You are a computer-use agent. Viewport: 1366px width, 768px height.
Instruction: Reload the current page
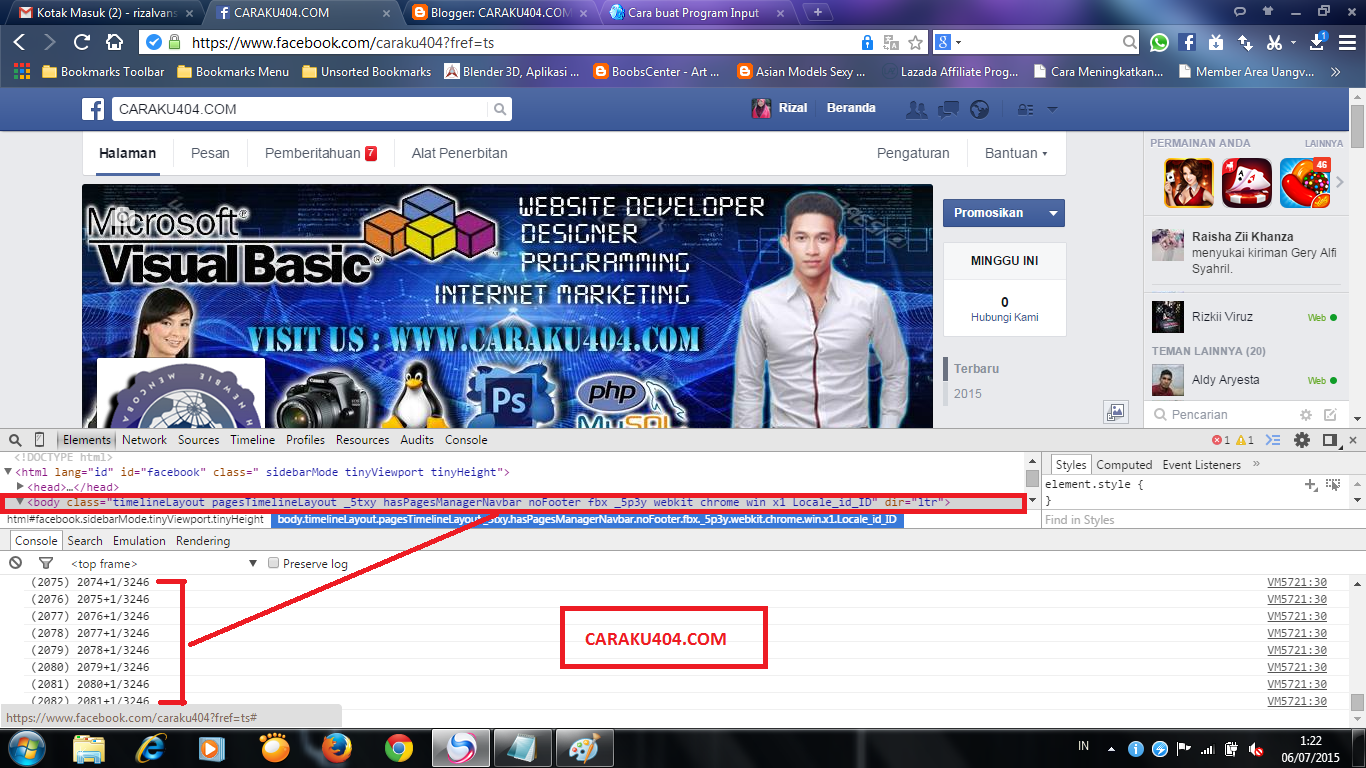(x=82, y=43)
